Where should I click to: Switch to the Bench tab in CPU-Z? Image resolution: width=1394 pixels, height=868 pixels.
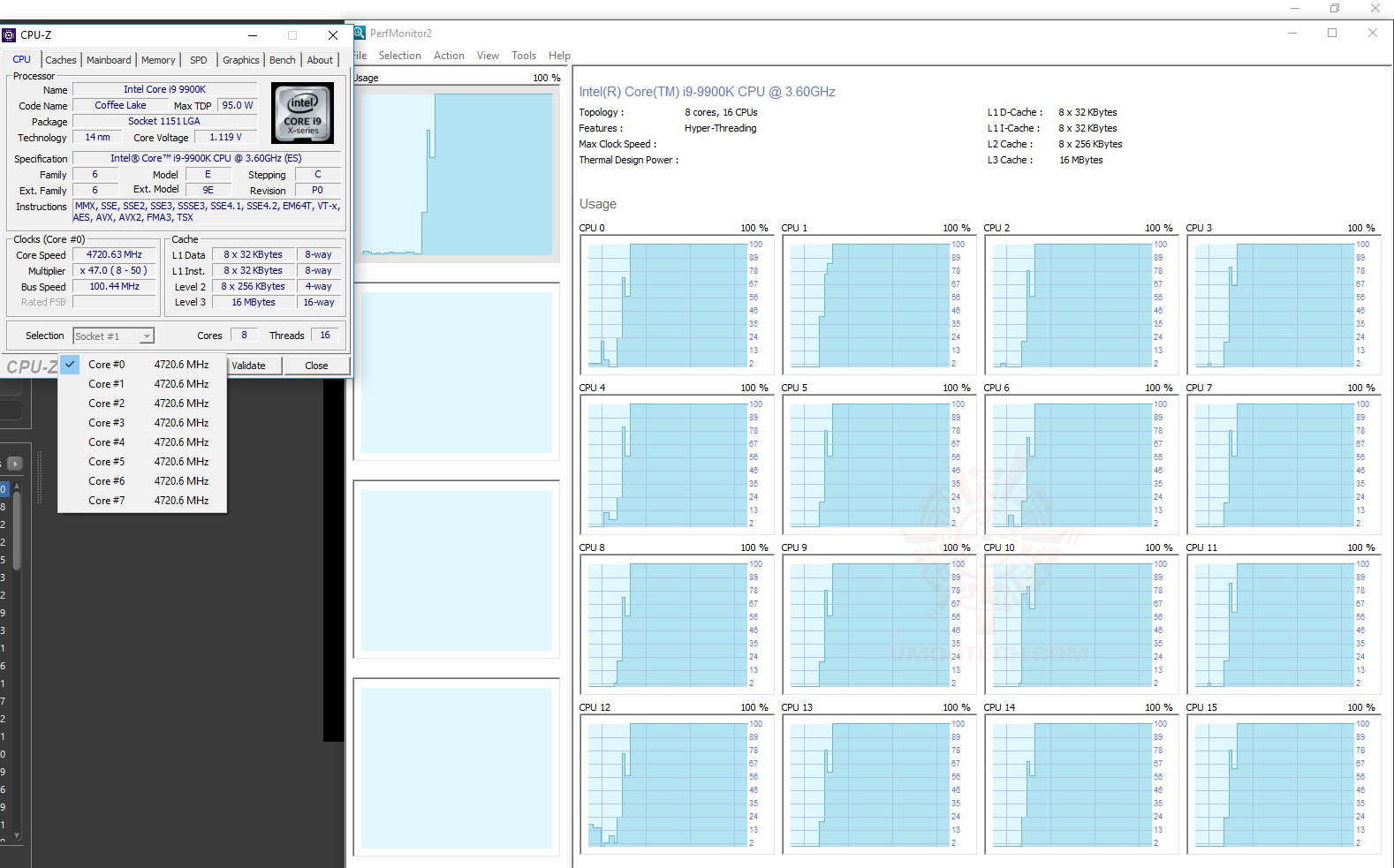(283, 60)
